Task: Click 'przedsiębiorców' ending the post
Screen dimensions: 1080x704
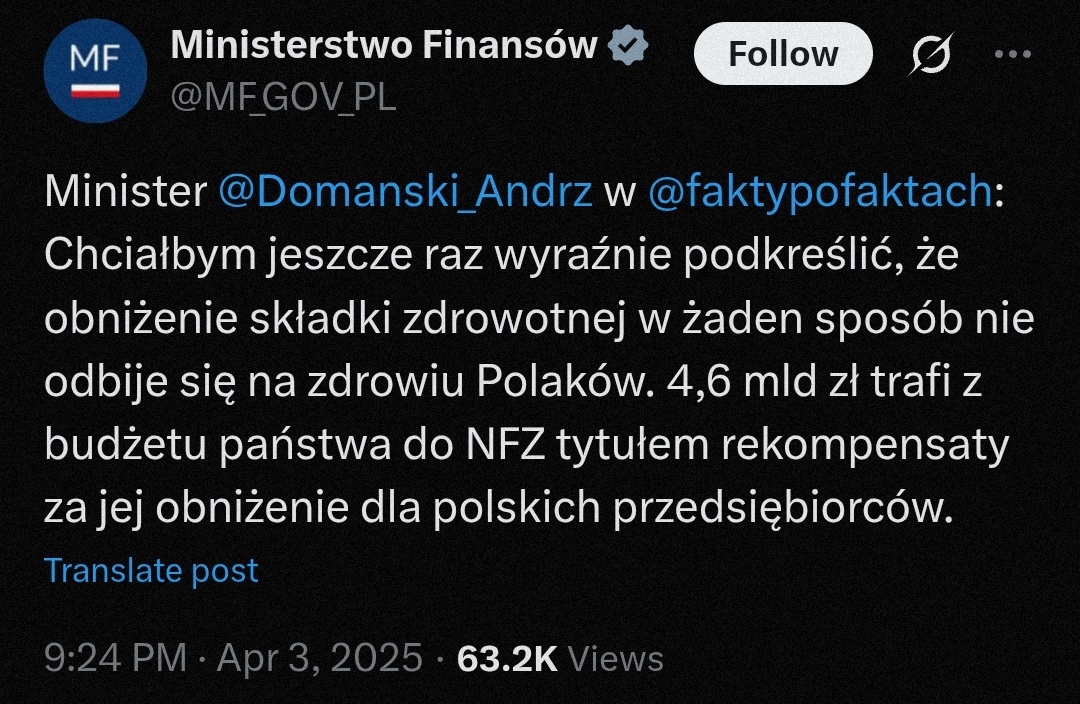Action: (x=782, y=509)
